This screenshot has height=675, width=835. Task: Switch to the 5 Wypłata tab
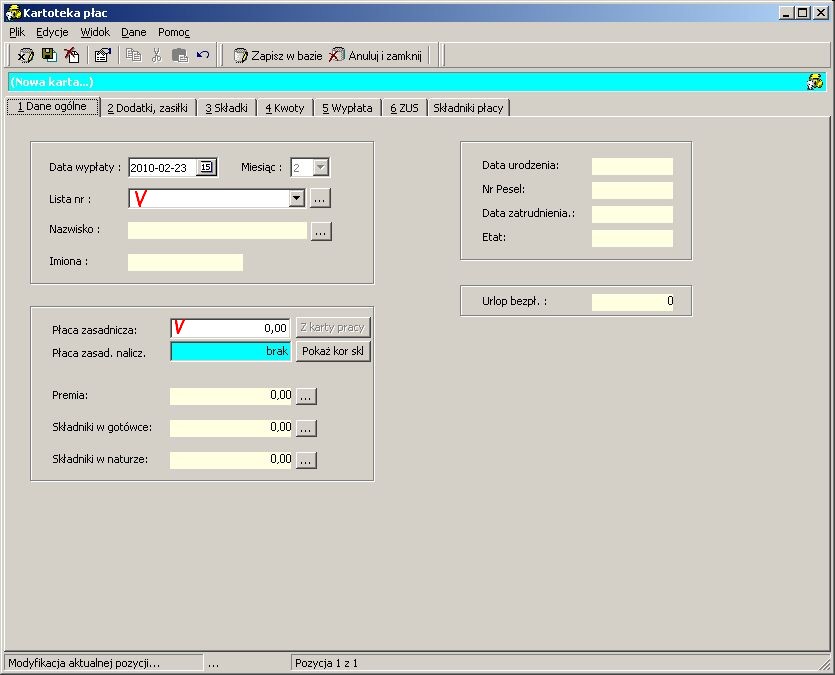tap(347, 108)
